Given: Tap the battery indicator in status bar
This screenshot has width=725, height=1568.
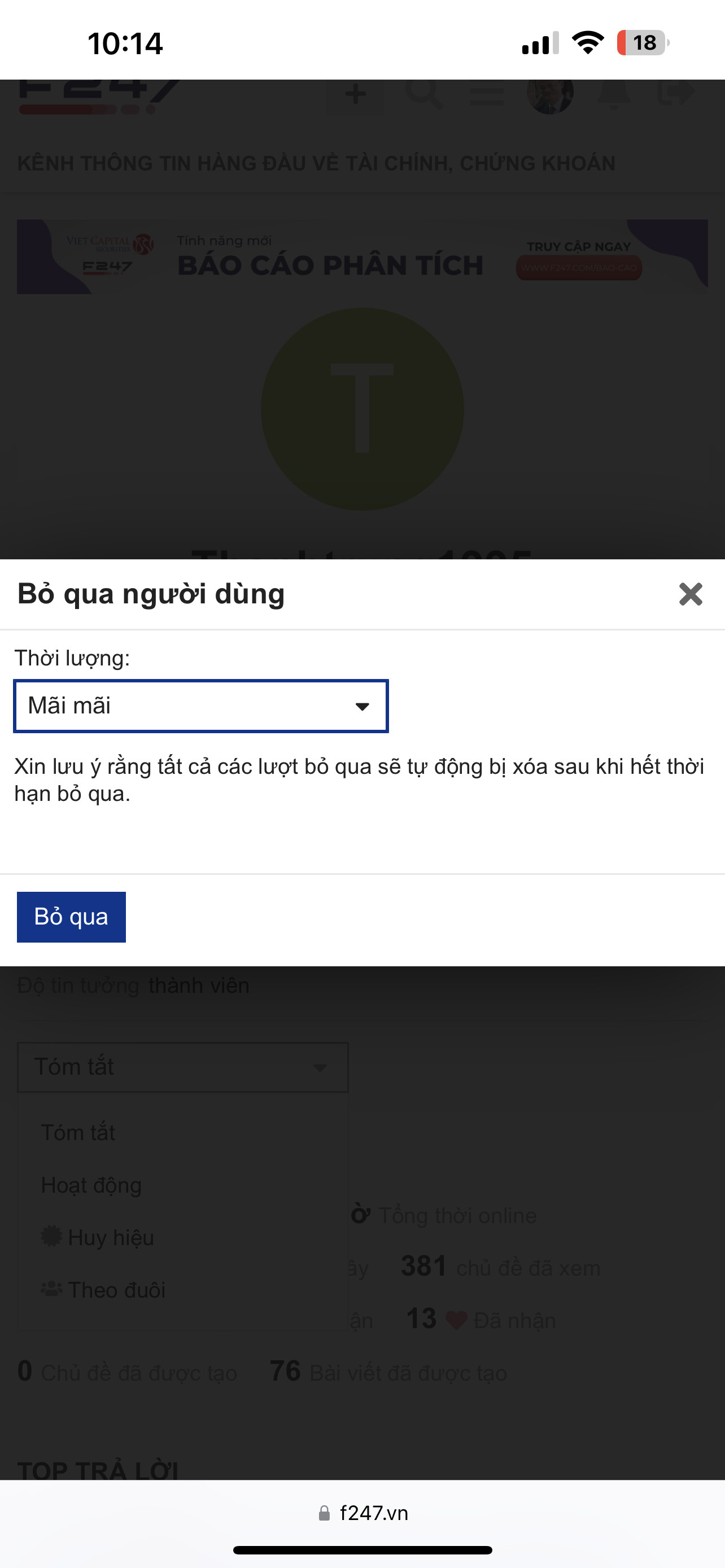Looking at the screenshot, I should point(643,42).
